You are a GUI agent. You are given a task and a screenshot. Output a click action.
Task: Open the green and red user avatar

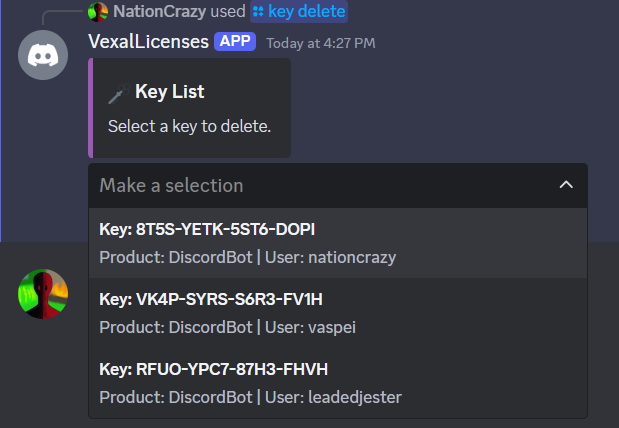tap(44, 294)
